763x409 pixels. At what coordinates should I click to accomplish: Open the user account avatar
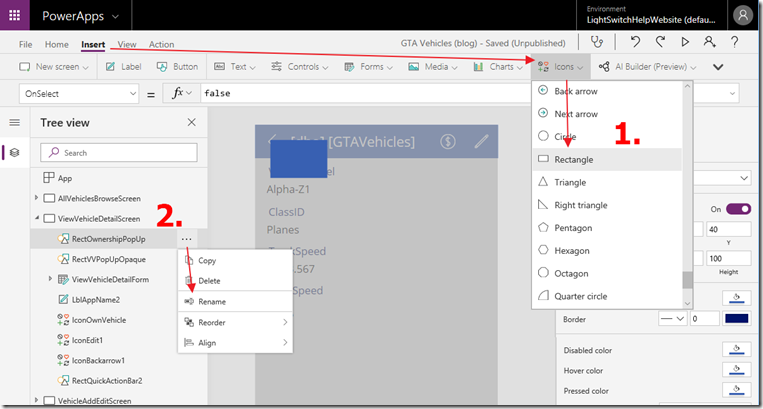(743, 15)
